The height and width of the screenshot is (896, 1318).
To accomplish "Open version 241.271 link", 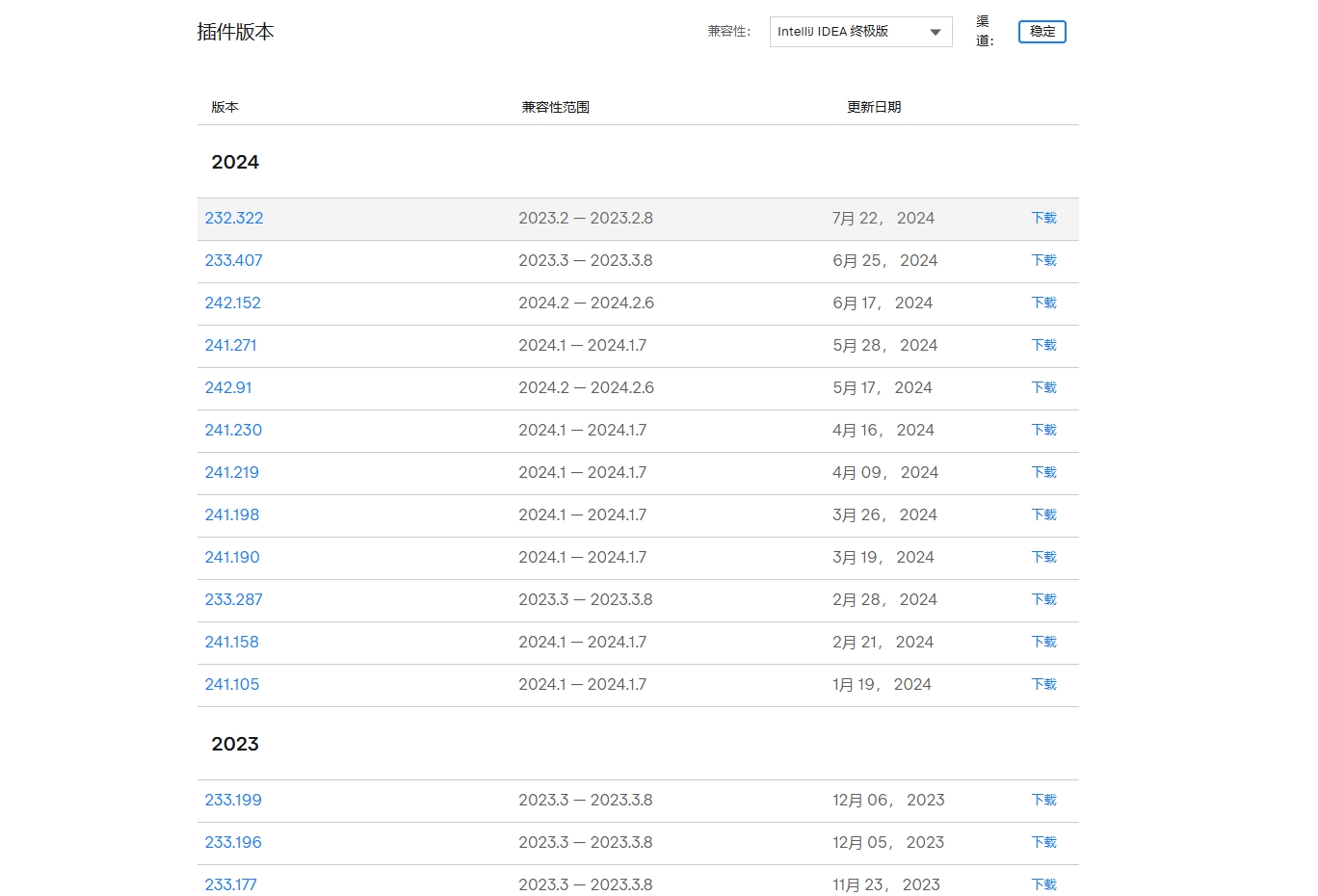I will pos(231,346).
